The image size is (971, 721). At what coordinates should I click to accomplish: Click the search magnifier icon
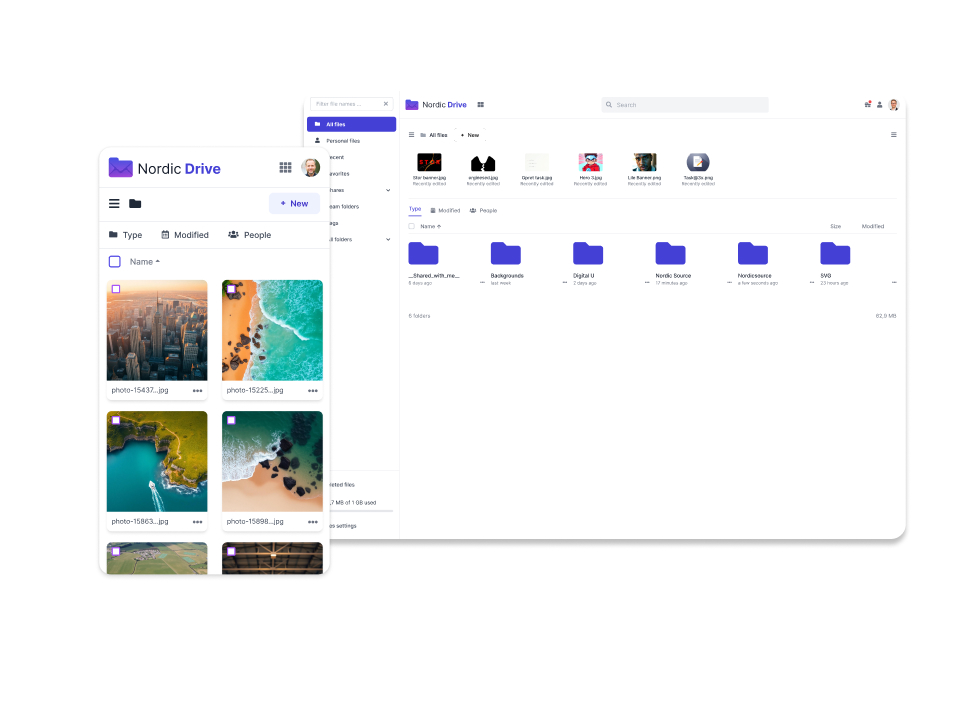point(609,105)
